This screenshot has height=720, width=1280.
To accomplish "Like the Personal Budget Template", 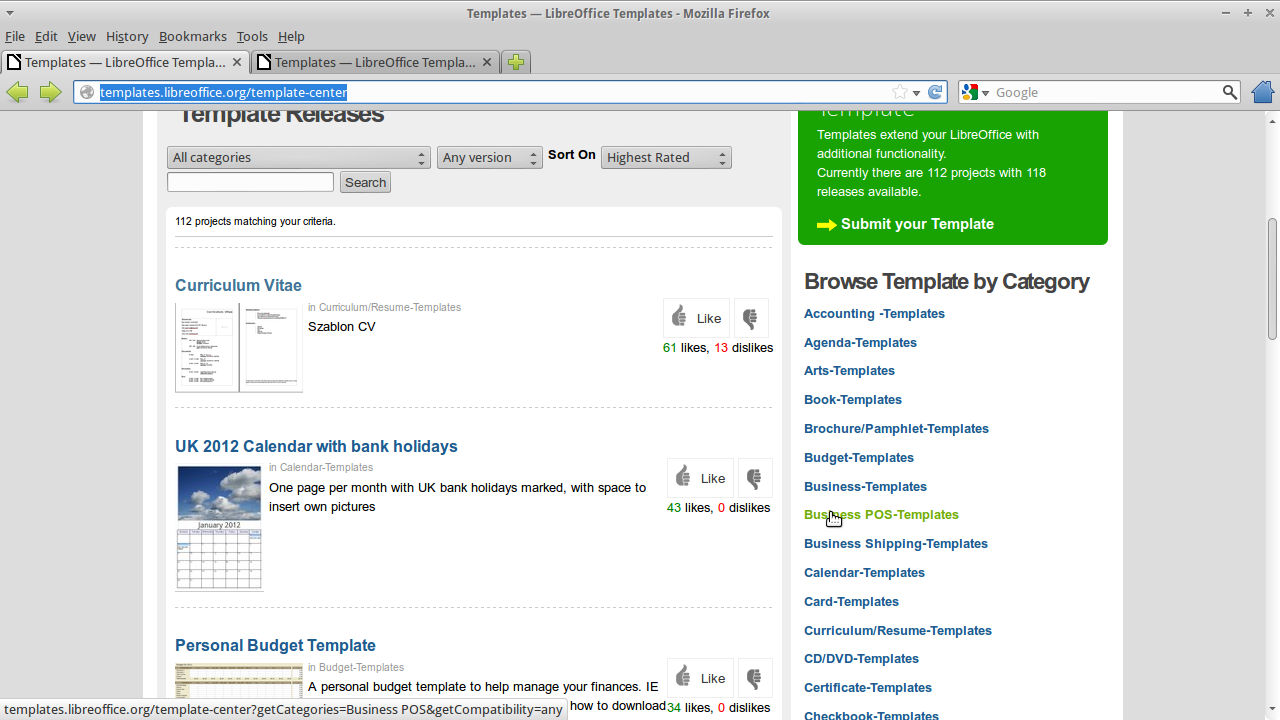I will 701,678.
